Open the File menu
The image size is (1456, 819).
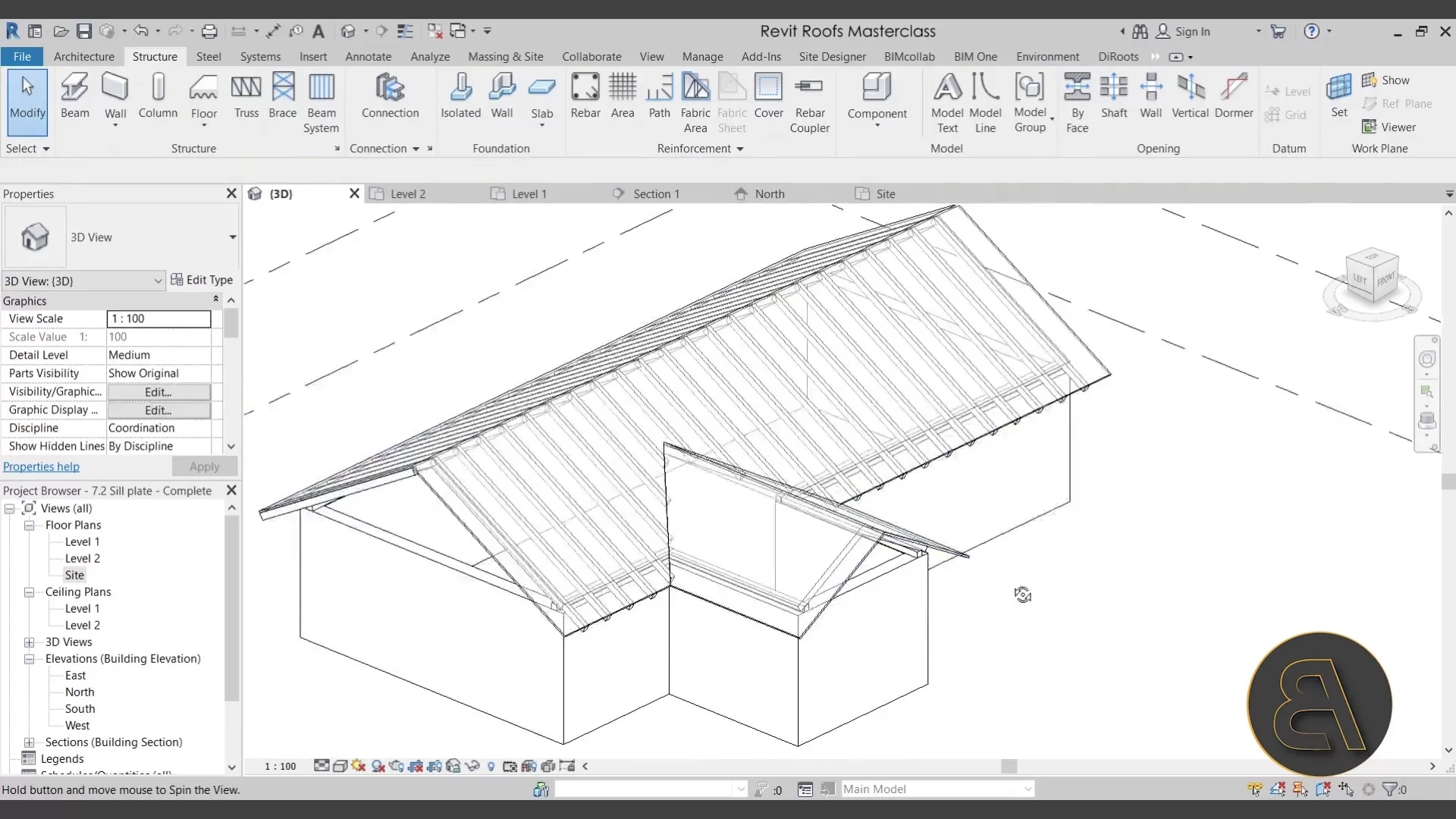click(x=22, y=57)
